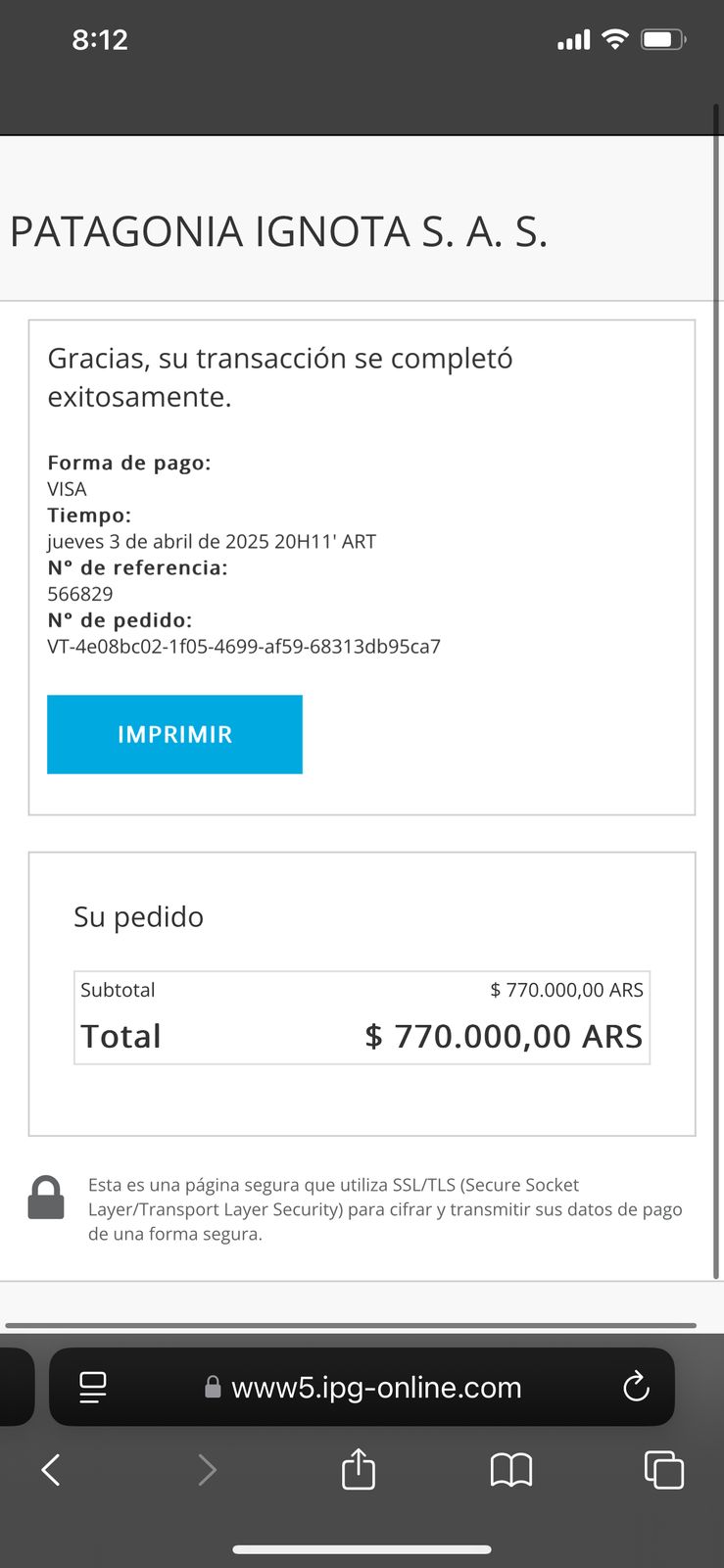Image resolution: width=724 pixels, height=1568 pixels.
Task: Tap the 8:12 clock in status bar
Action: (x=100, y=39)
